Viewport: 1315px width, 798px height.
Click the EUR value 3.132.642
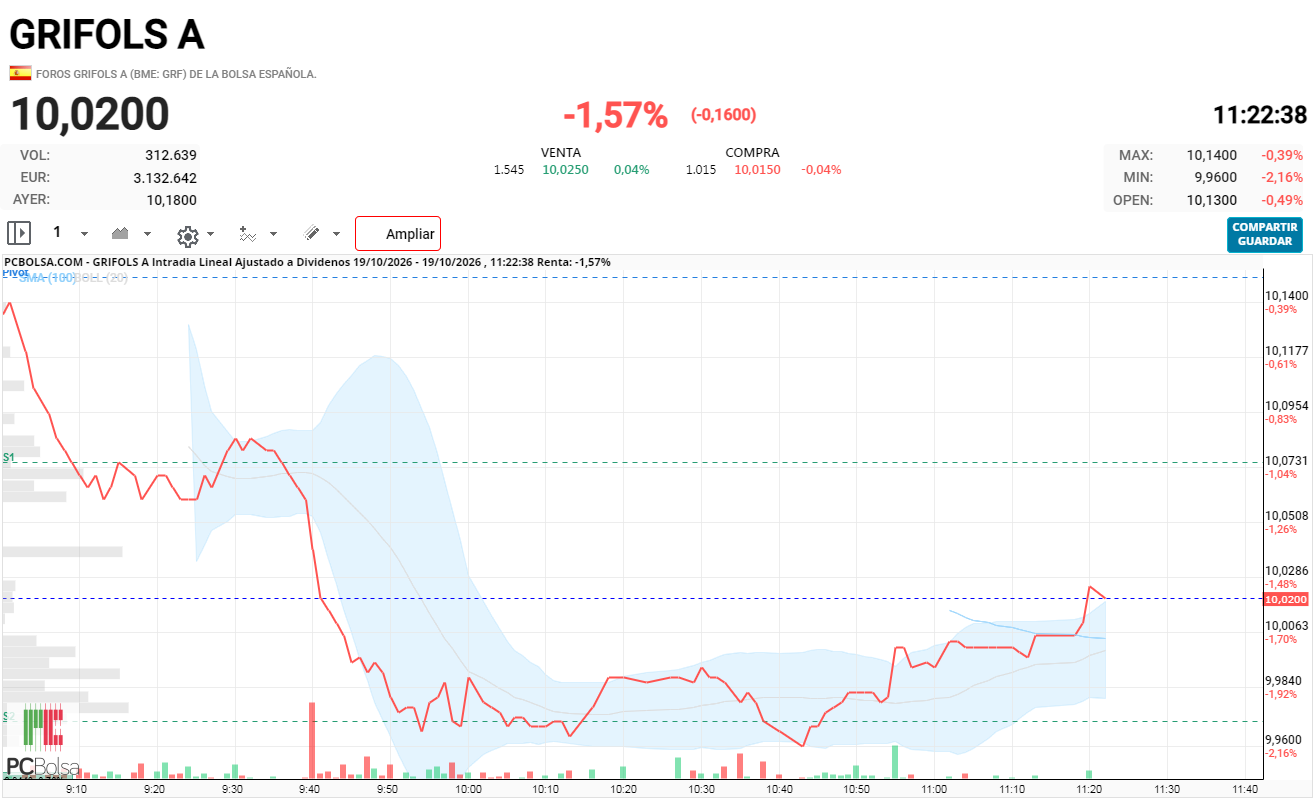tap(165, 177)
